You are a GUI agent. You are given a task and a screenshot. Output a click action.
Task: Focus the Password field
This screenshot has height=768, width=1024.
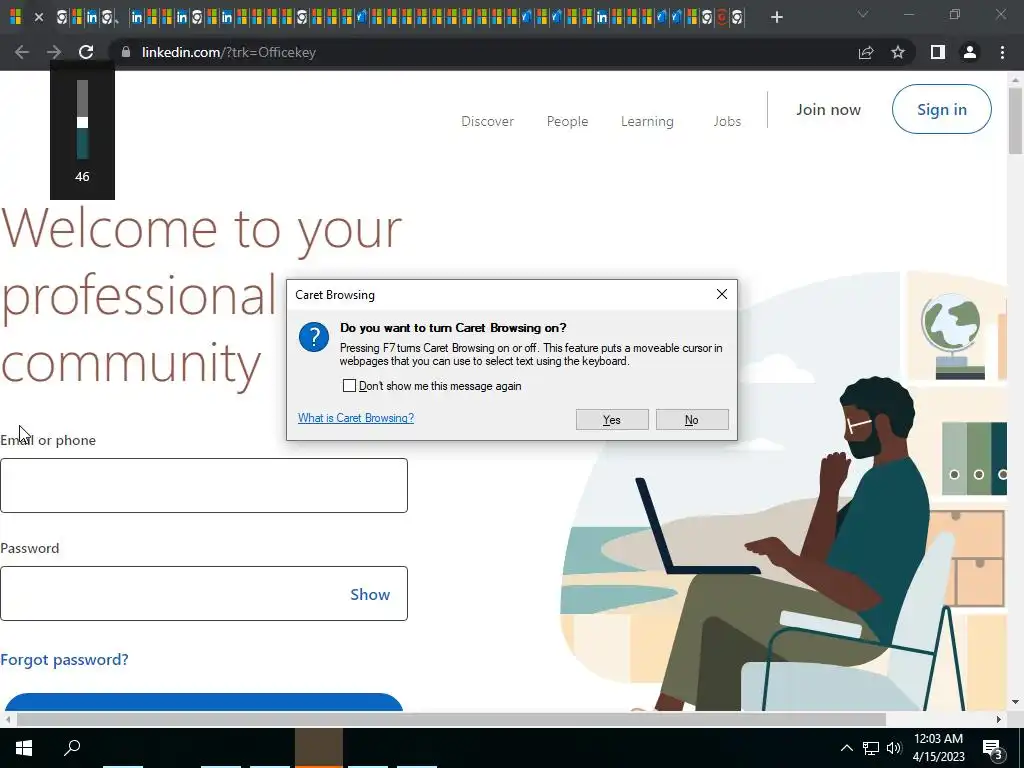tap(204, 594)
